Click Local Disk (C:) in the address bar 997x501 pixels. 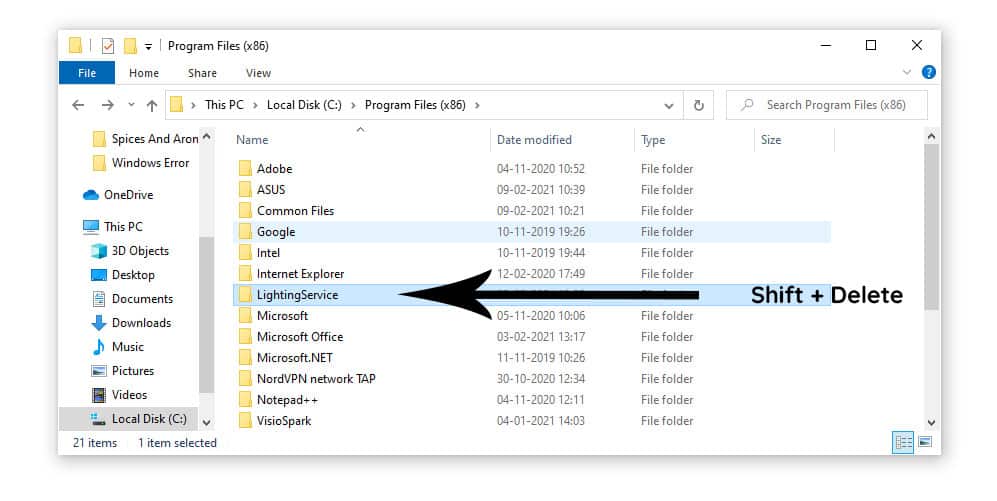(x=304, y=105)
